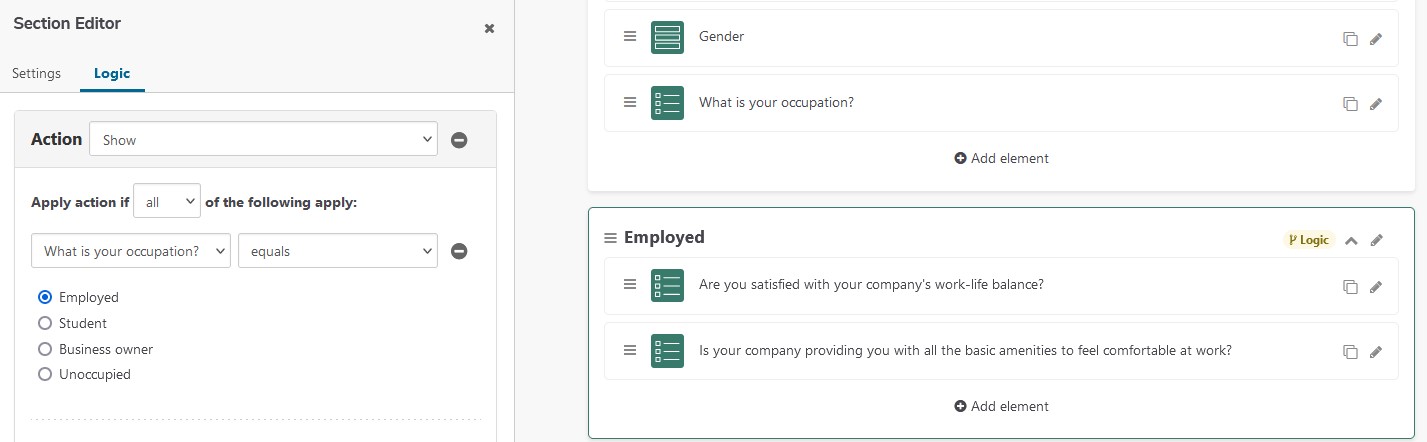Remove the Show action with minus icon

[459, 140]
